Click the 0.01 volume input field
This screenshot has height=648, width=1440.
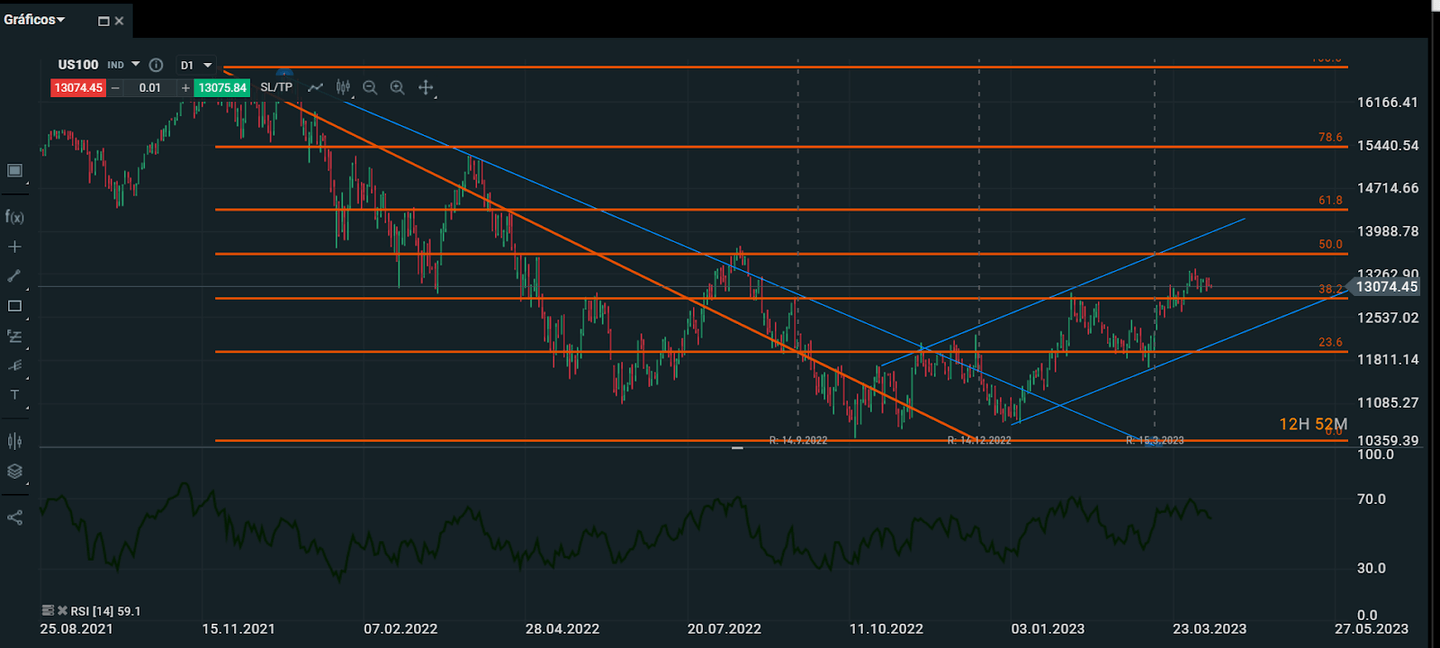click(x=150, y=88)
